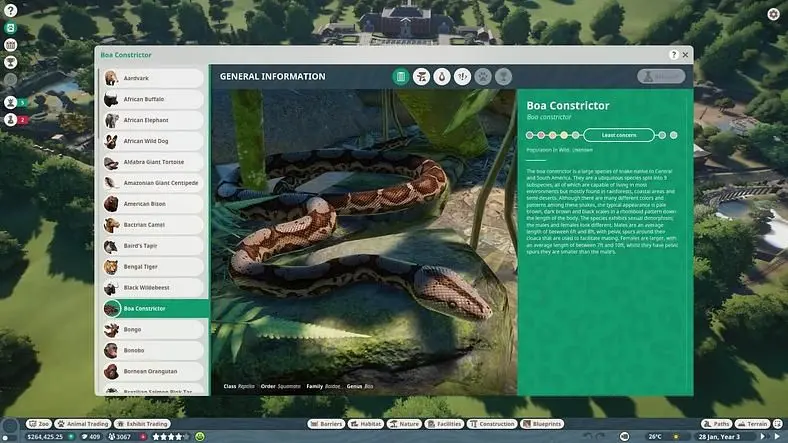Image resolution: width=788 pixels, height=443 pixels.
Task: Open the help question mark in the left sidebar
Action: pos(10,11)
